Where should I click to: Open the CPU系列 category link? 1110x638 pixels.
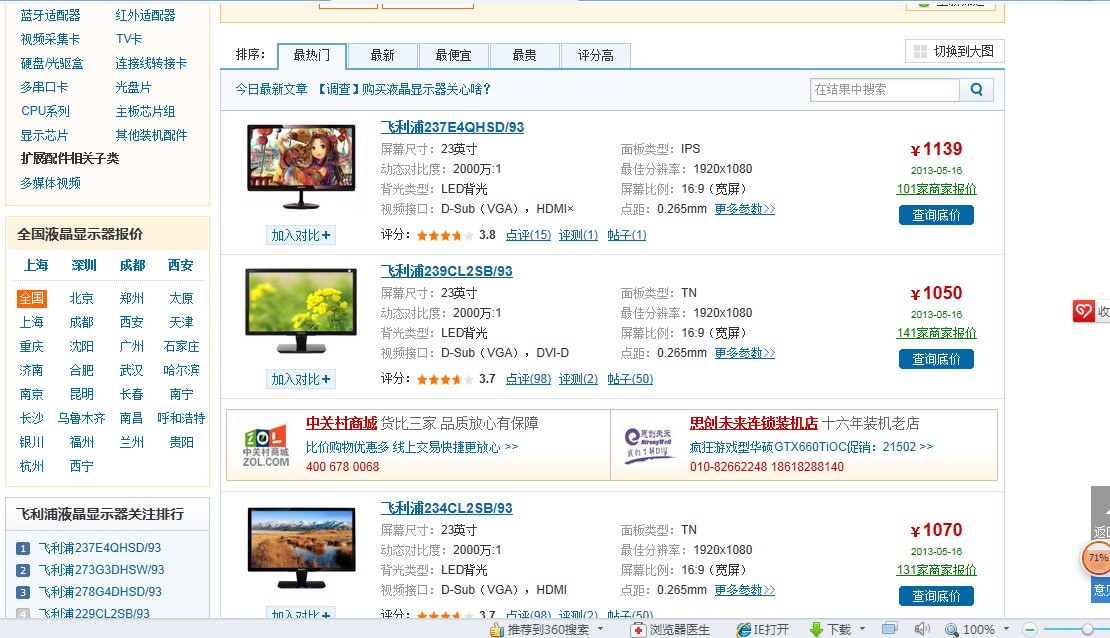(x=45, y=111)
